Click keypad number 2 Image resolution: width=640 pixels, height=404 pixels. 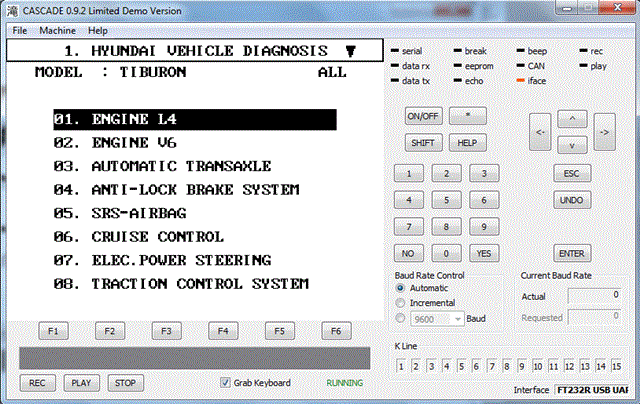(x=447, y=174)
